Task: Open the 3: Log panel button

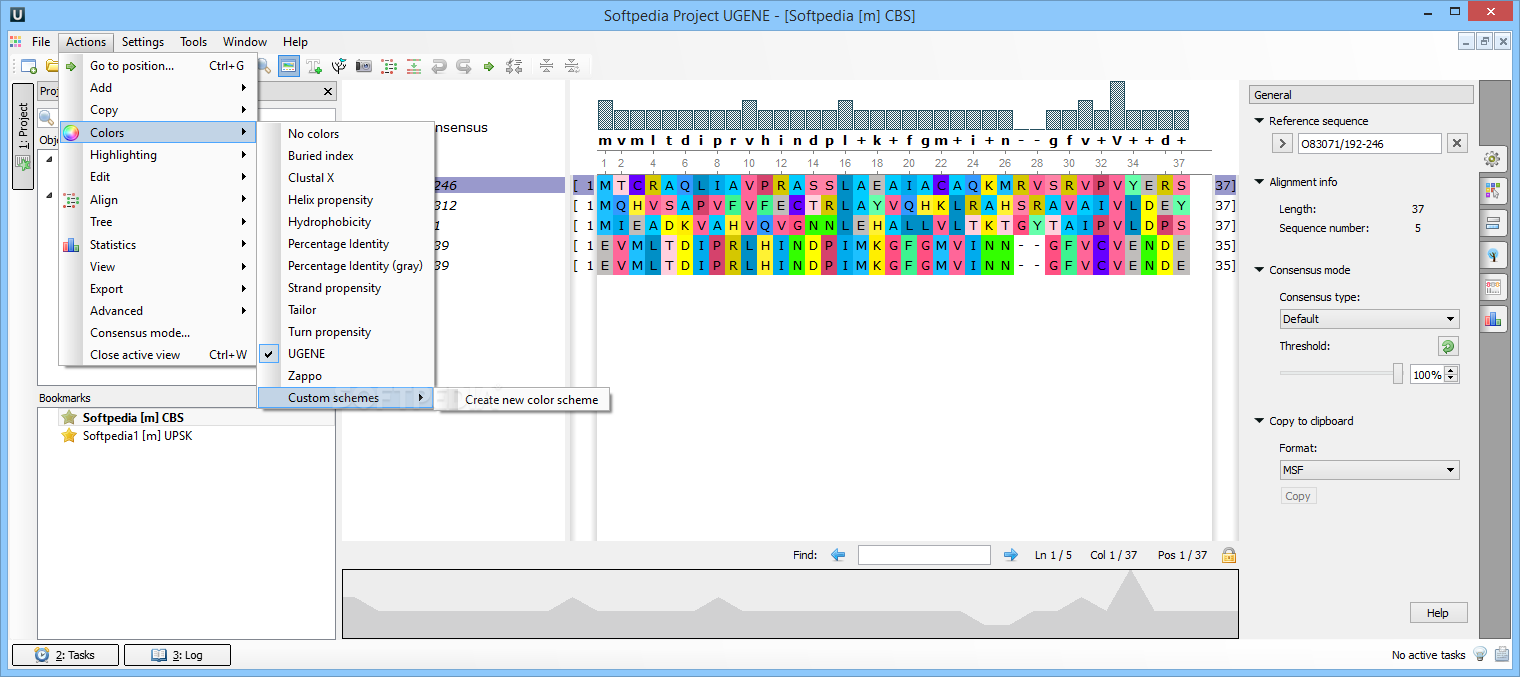Action: coord(177,655)
